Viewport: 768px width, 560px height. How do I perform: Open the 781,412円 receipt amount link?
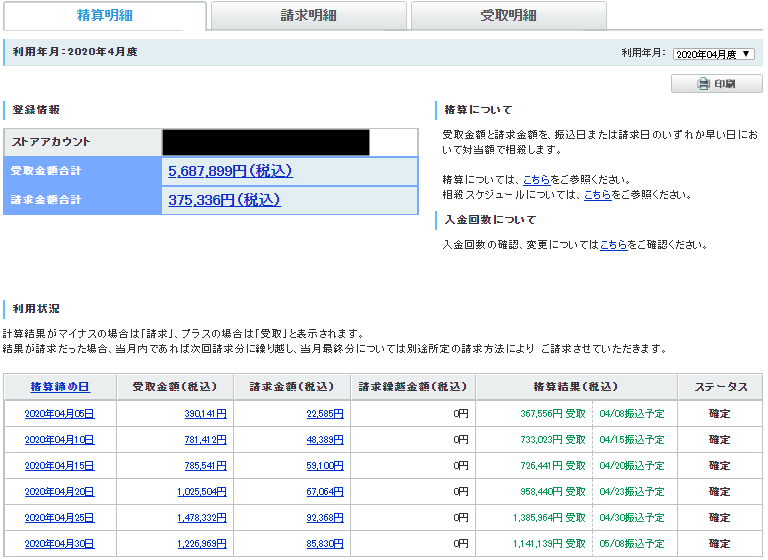tap(205, 440)
